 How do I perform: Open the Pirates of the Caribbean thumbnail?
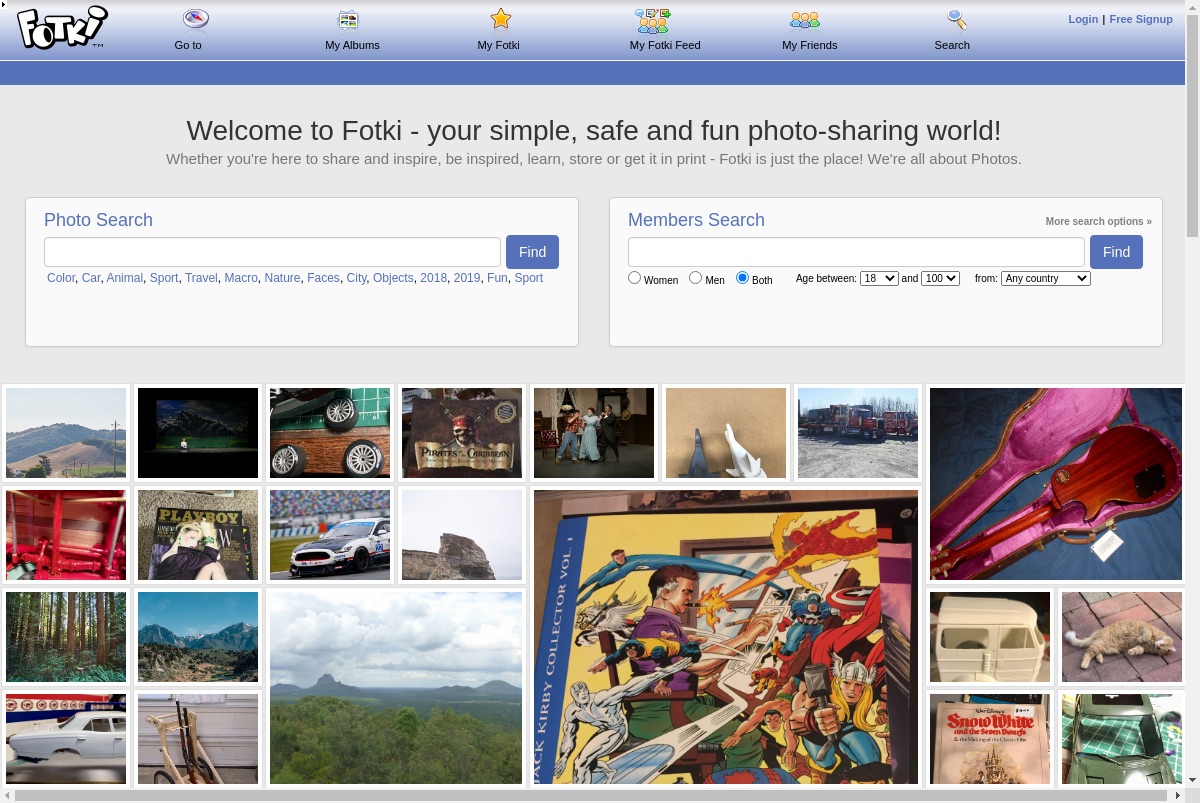tap(462, 433)
